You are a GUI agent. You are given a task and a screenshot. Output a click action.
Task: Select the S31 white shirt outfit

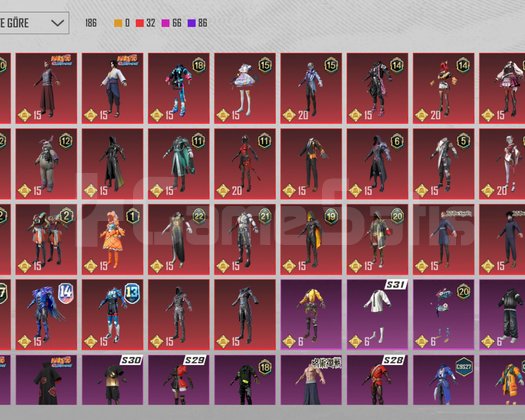pos(377,315)
